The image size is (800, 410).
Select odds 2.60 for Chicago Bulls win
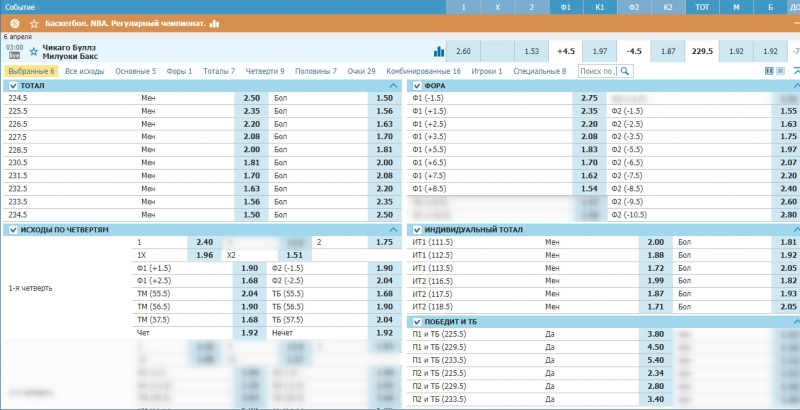[462, 51]
